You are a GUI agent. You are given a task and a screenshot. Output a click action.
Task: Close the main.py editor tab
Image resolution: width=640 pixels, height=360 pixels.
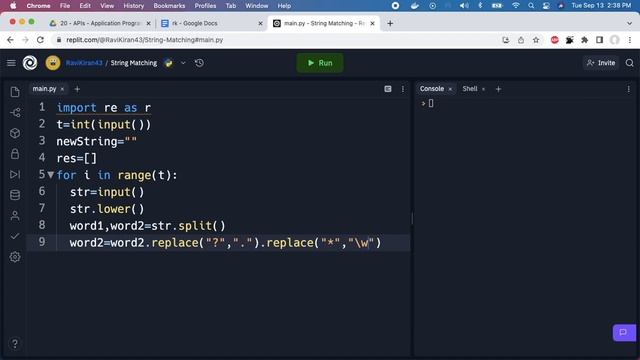point(62,89)
